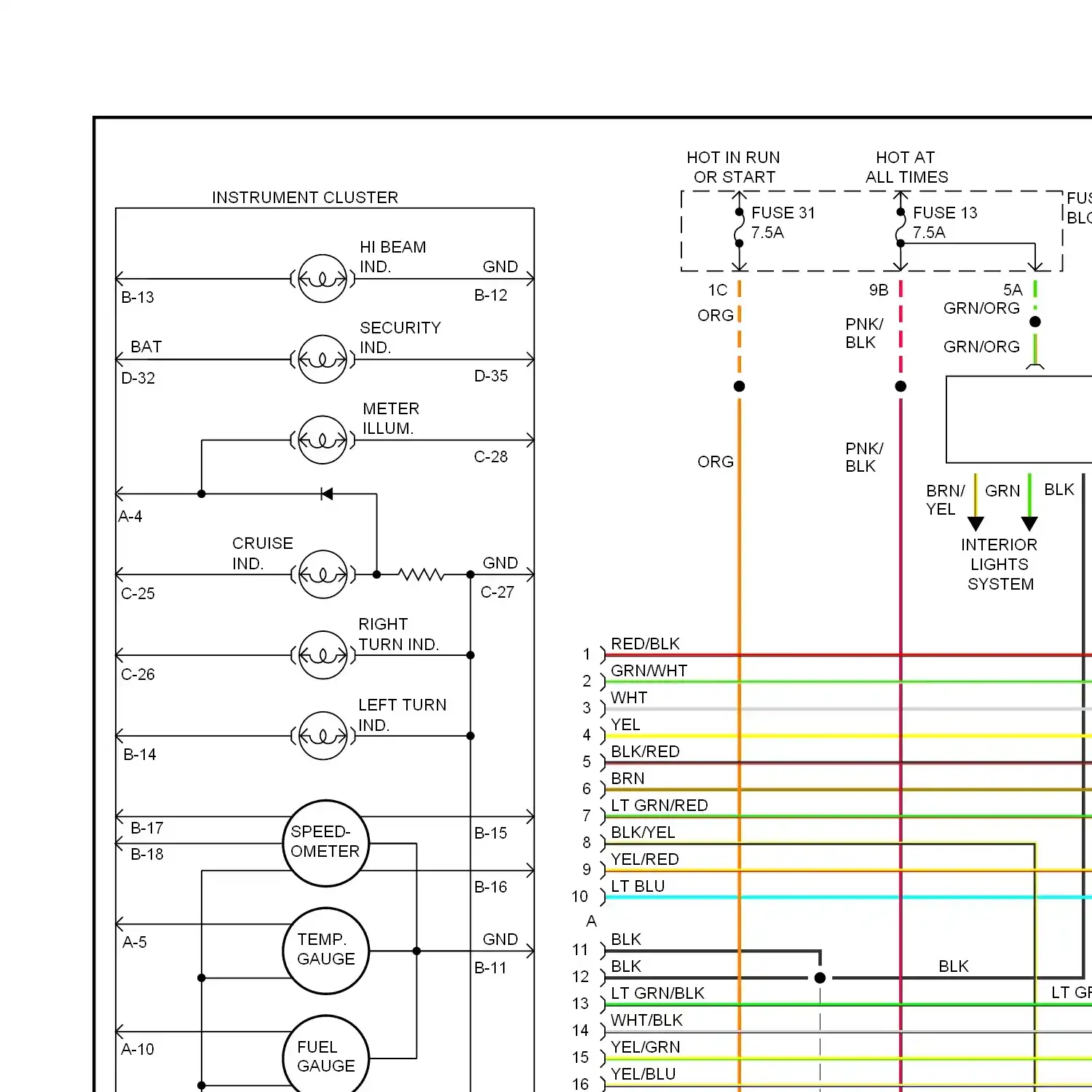Click the FUSE 31 fuse symbol

coord(739,229)
